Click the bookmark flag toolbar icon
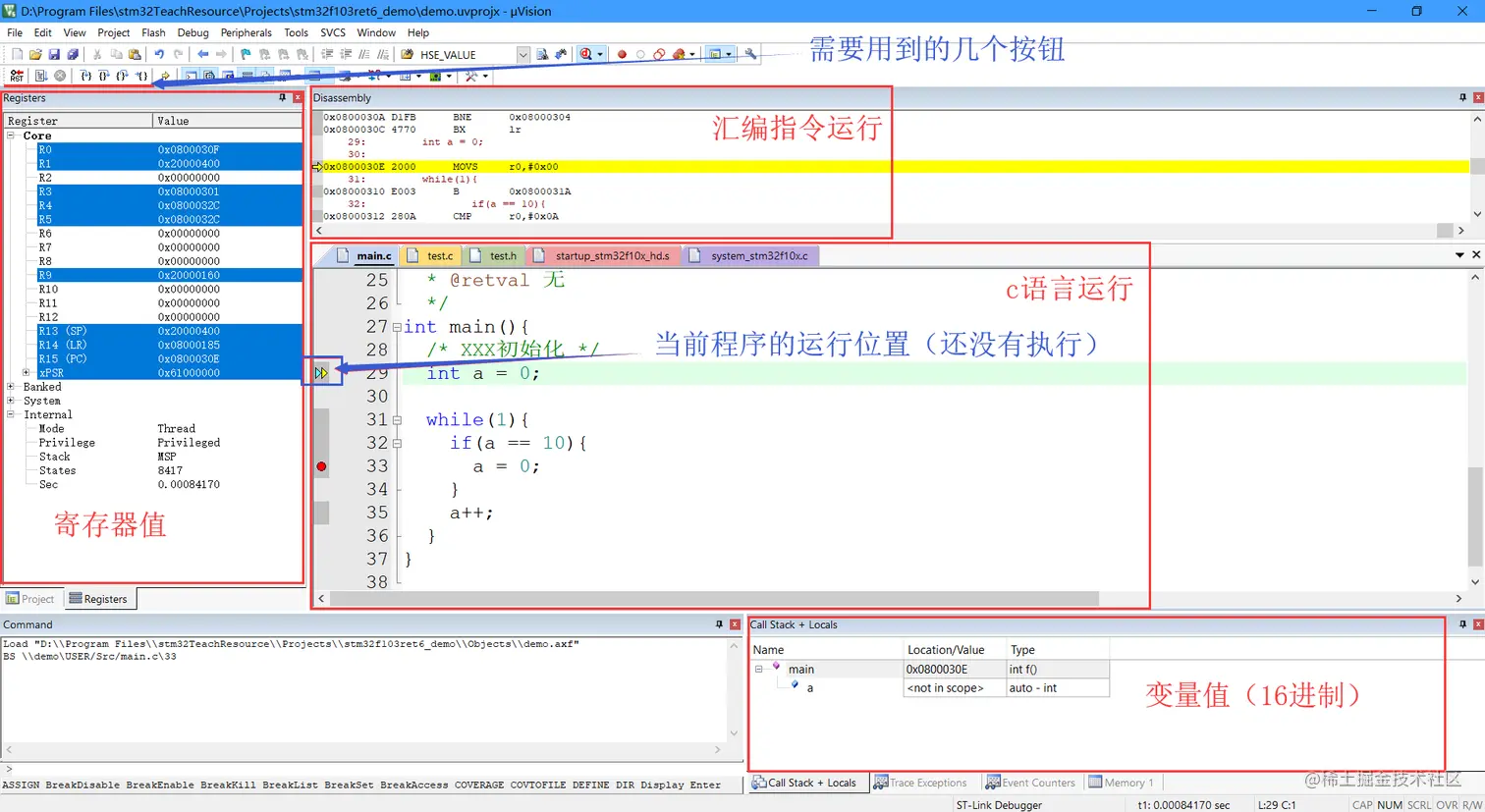1485x812 pixels. [x=246, y=55]
